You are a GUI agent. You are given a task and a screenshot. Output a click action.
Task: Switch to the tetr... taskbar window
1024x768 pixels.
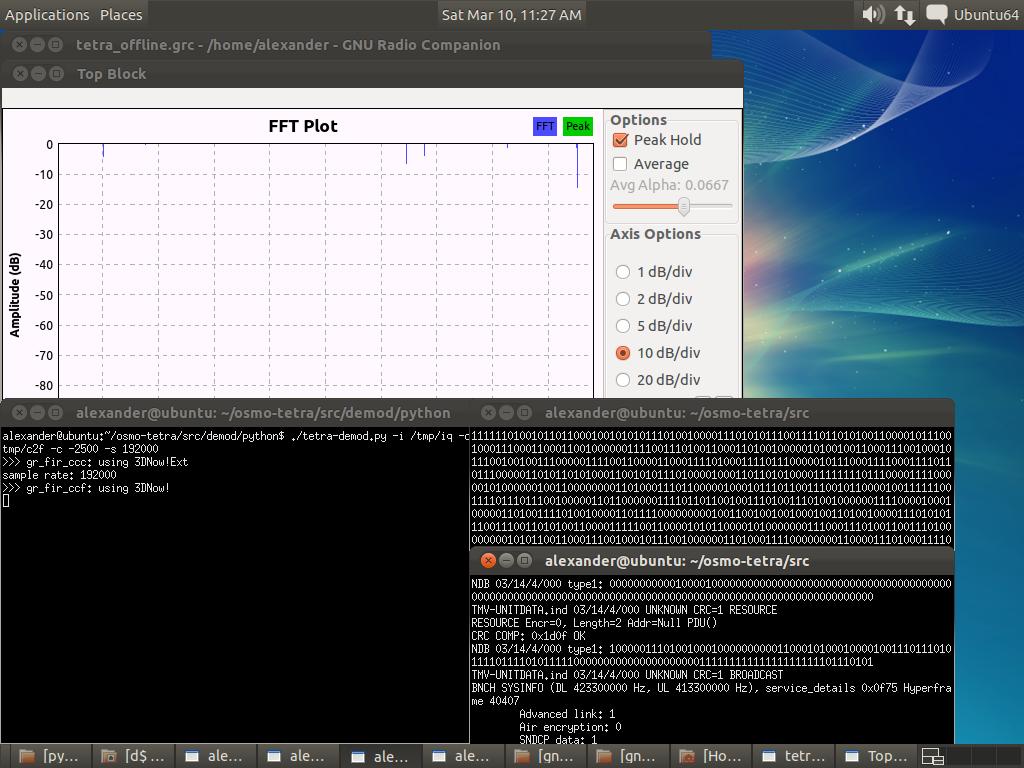pyautogui.click(x=793, y=756)
